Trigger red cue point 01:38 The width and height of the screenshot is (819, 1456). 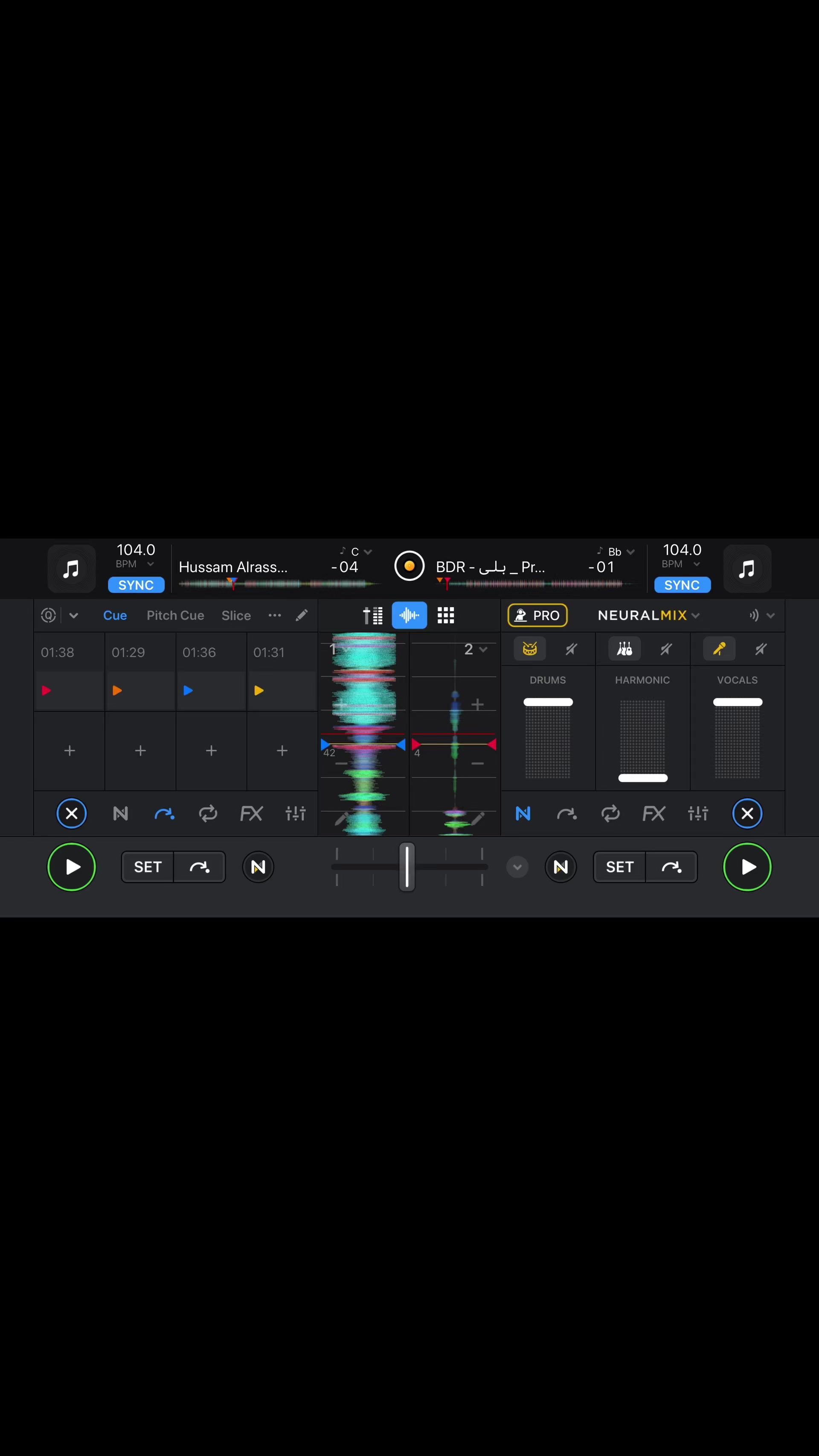[69, 690]
